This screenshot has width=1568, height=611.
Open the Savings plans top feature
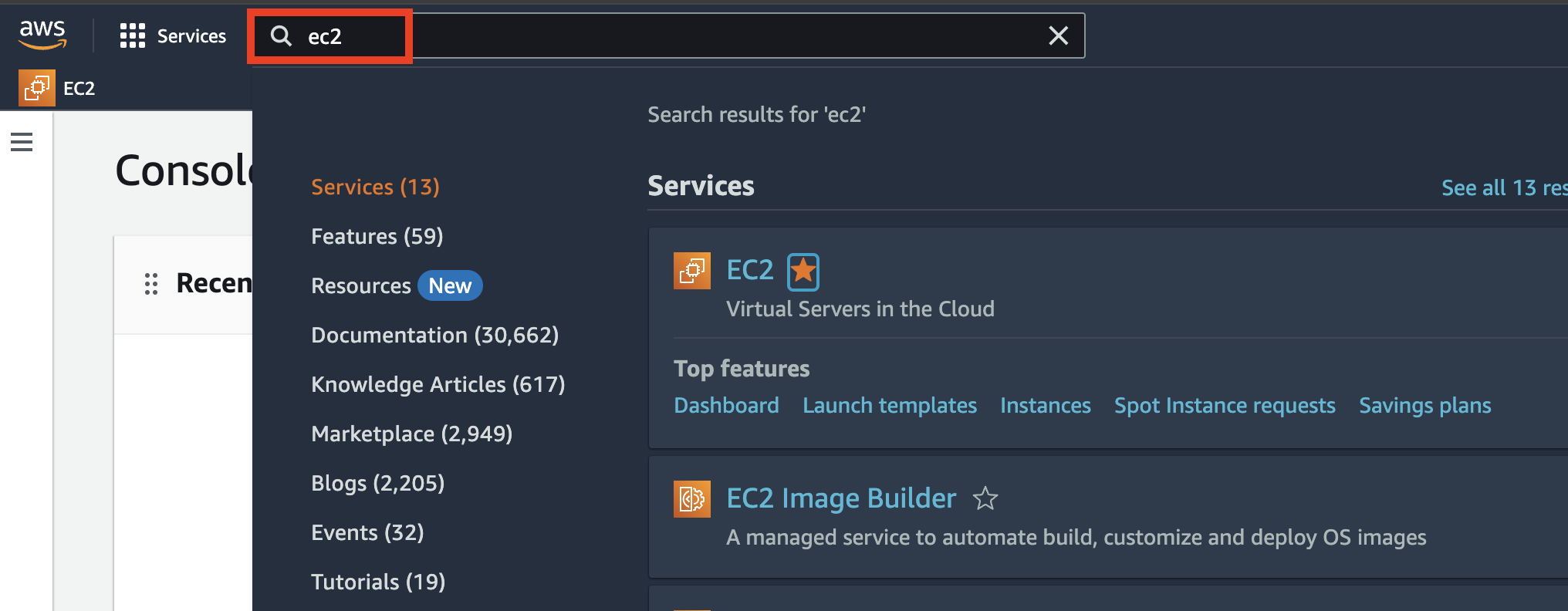tap(1425, 406)
